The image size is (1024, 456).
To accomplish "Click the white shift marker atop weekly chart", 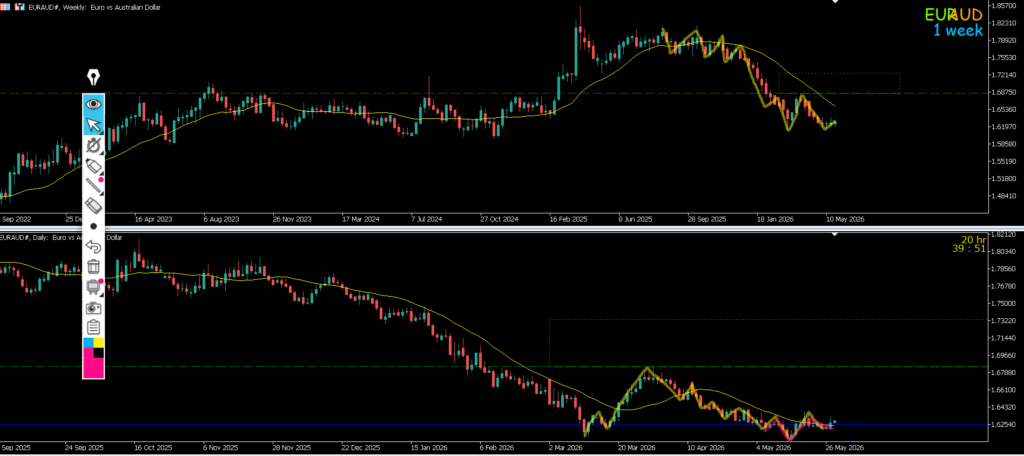I will 834,2.
